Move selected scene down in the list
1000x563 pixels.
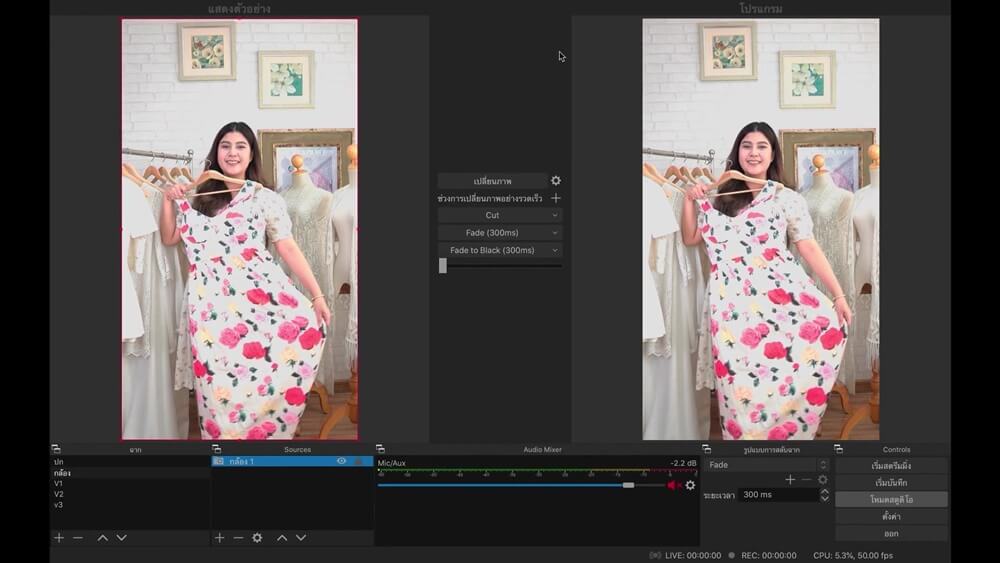tap(121, 538)
